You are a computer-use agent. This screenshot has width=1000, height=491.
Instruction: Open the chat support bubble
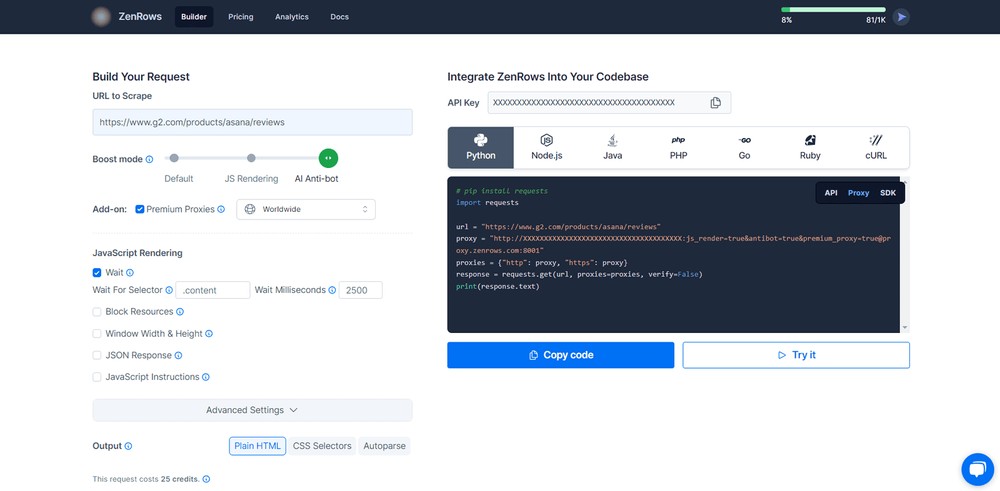pyautogui.click(x=976, y=469)
